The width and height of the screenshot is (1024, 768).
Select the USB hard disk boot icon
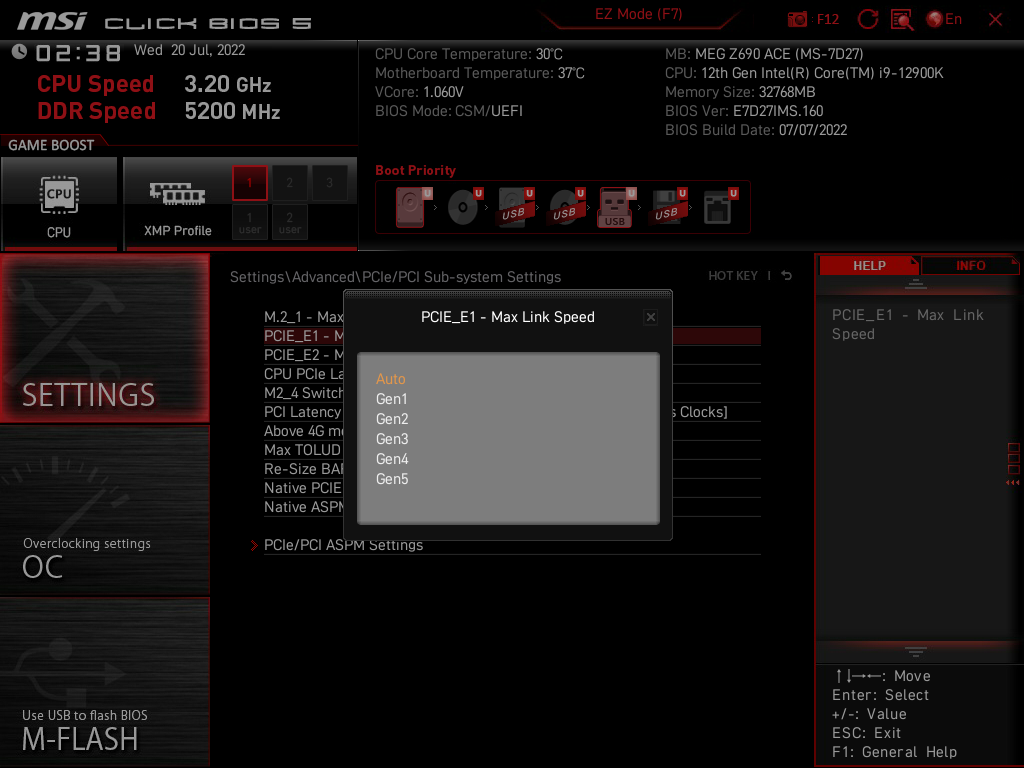pyautogui.click(x=515, y=207)
